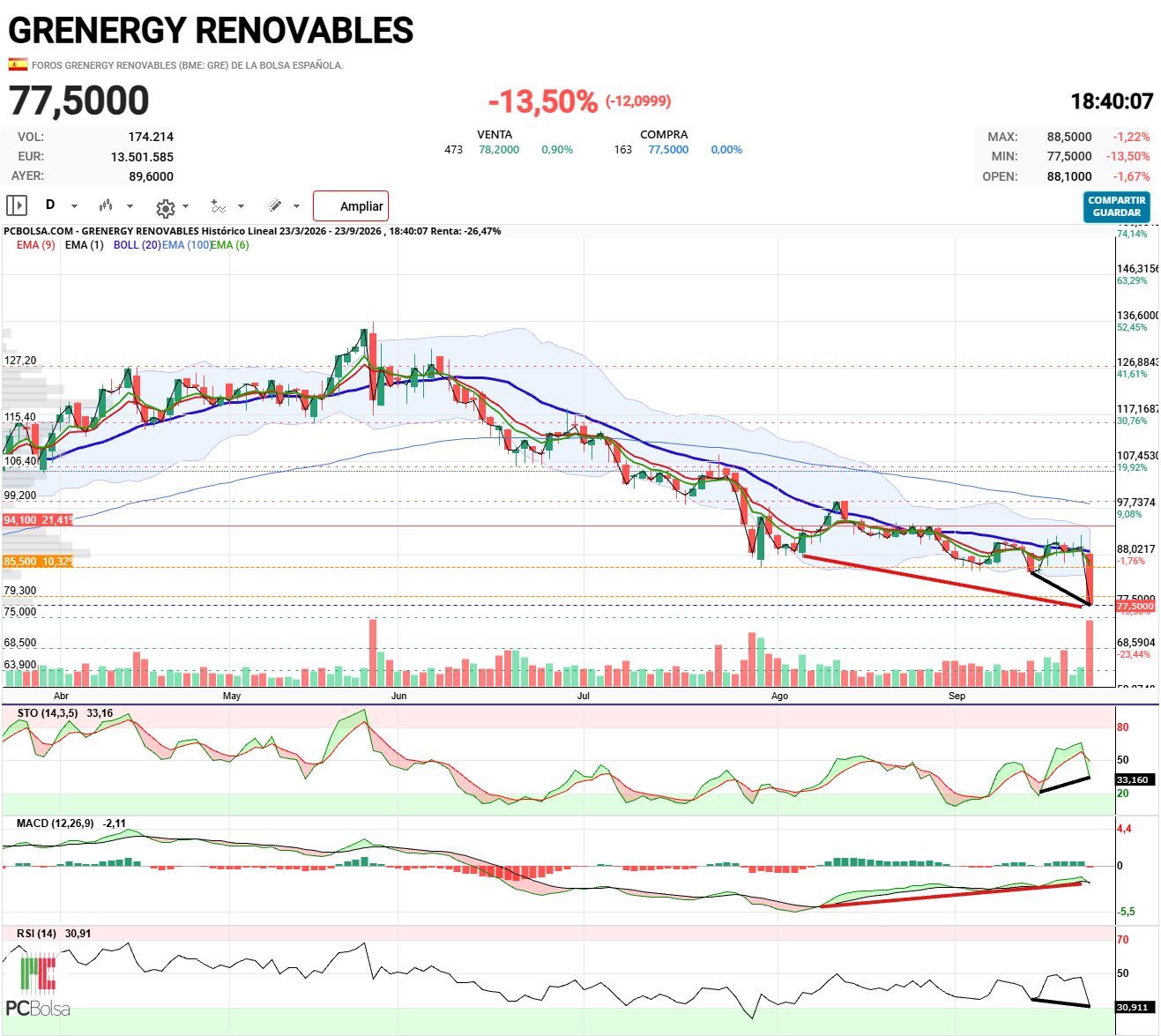Click the Jun label on time axis

399,696
